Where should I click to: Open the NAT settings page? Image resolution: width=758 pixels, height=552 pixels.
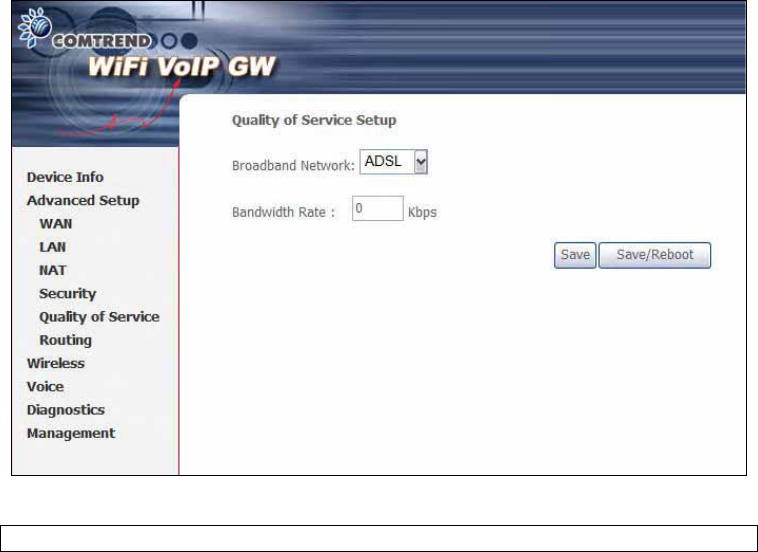click(x=53, y=270)
